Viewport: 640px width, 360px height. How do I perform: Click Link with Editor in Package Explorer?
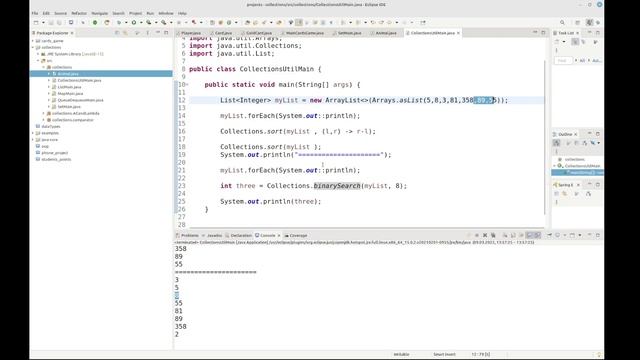(x=125, y=33)
